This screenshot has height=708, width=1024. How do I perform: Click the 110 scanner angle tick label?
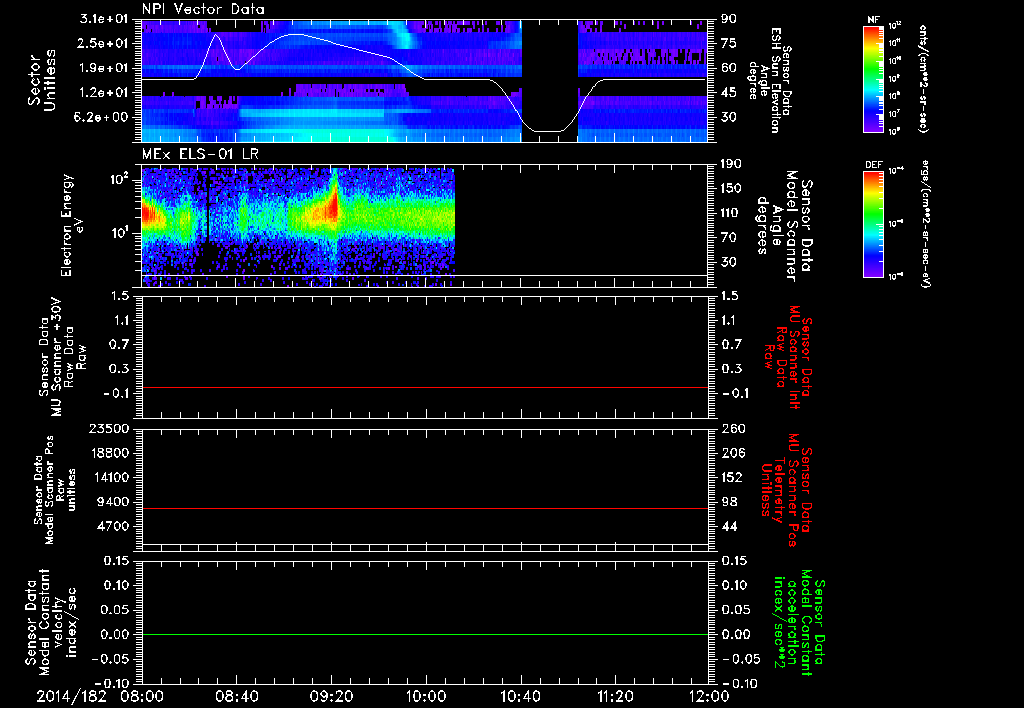pos(731,213)
